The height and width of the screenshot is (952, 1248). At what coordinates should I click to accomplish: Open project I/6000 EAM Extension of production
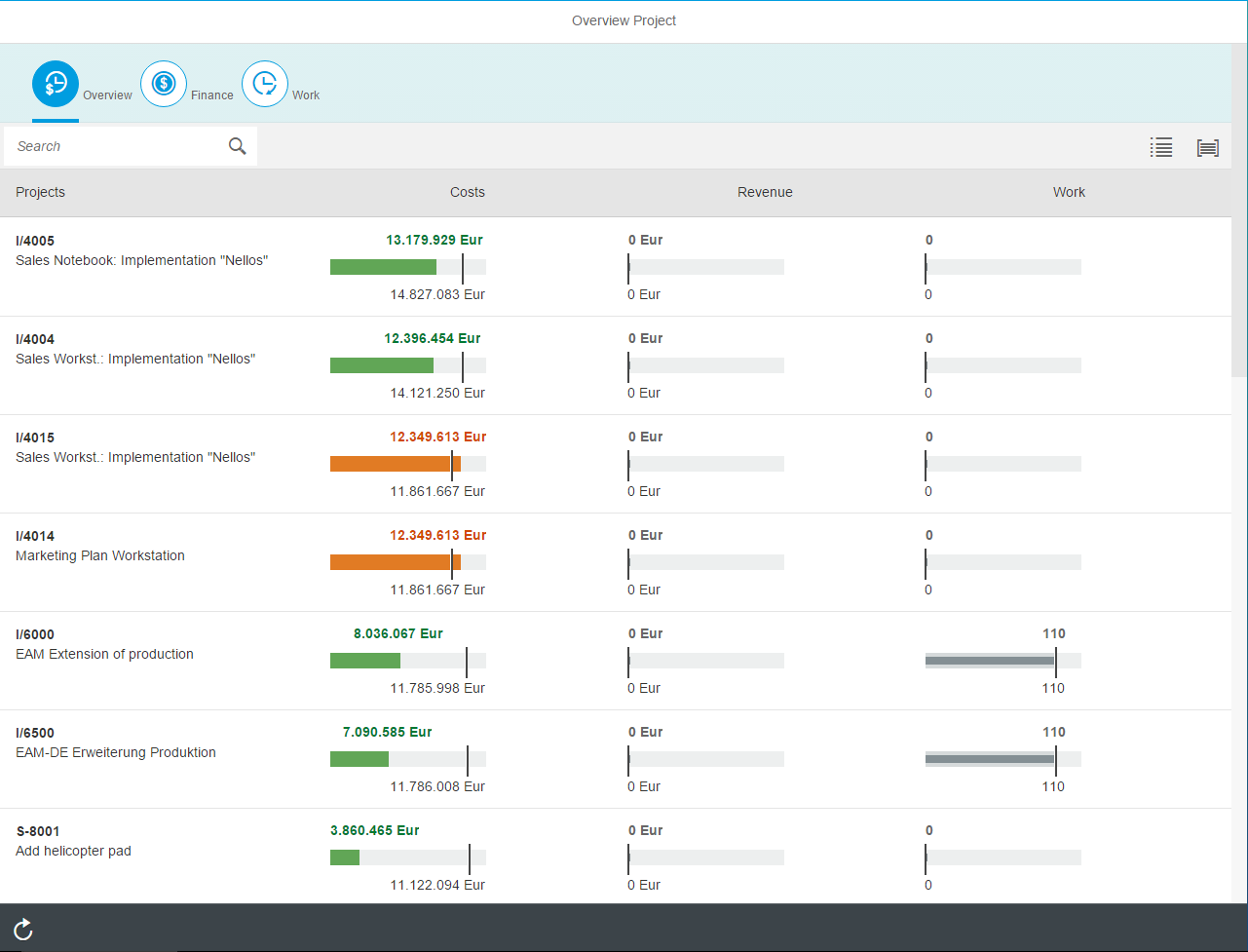[x=616, y=661]
